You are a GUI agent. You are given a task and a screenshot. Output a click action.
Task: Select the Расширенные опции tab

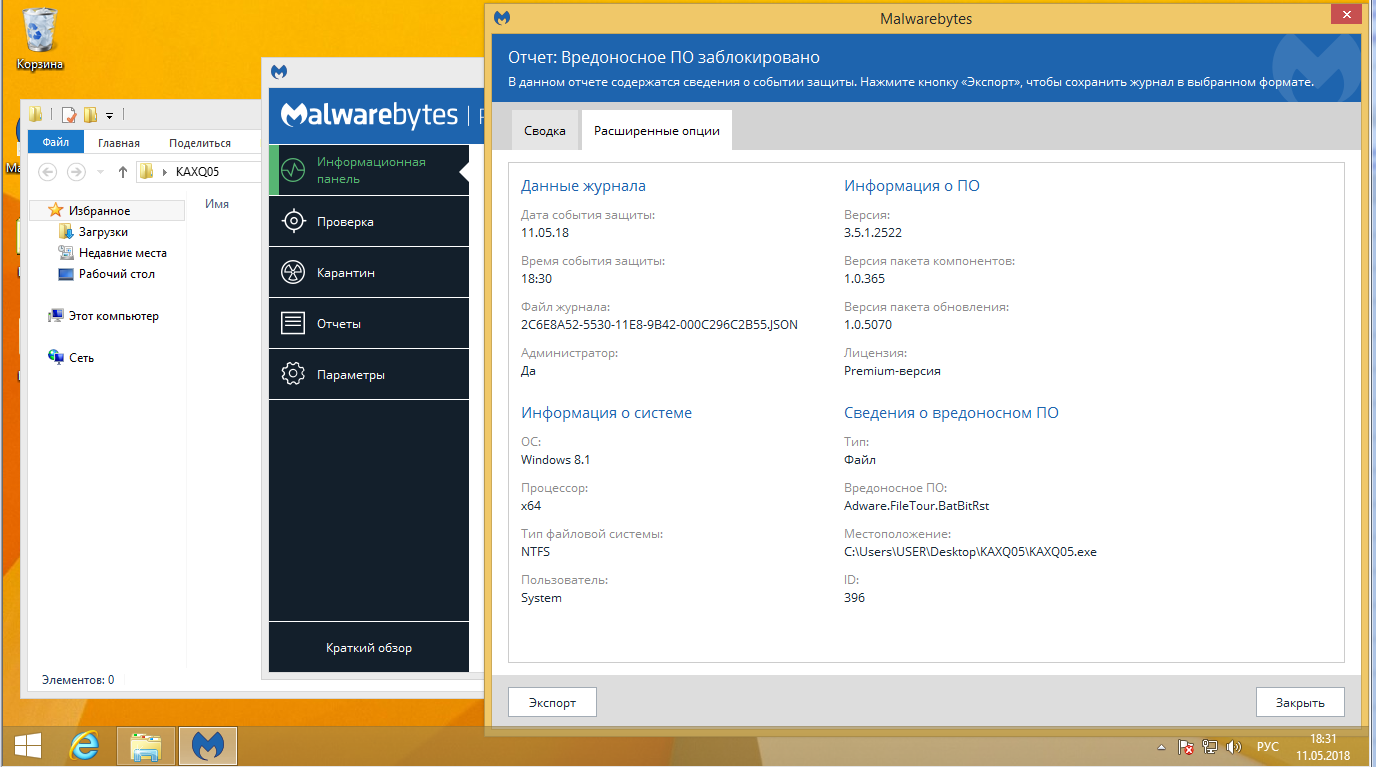[657, 131]
